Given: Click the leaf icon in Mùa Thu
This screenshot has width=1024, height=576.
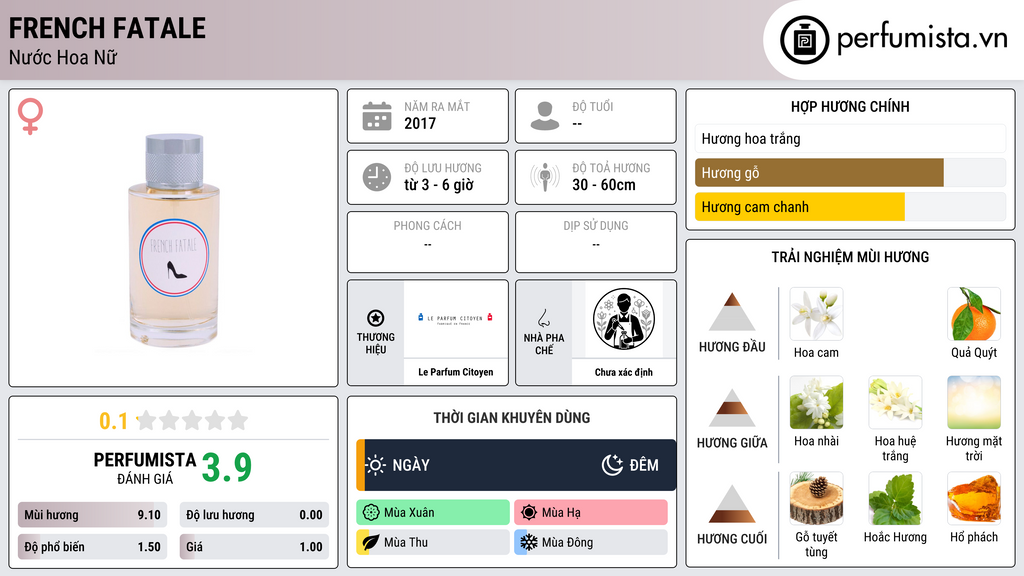Looking at the screenshot, I should click(371, 542).
